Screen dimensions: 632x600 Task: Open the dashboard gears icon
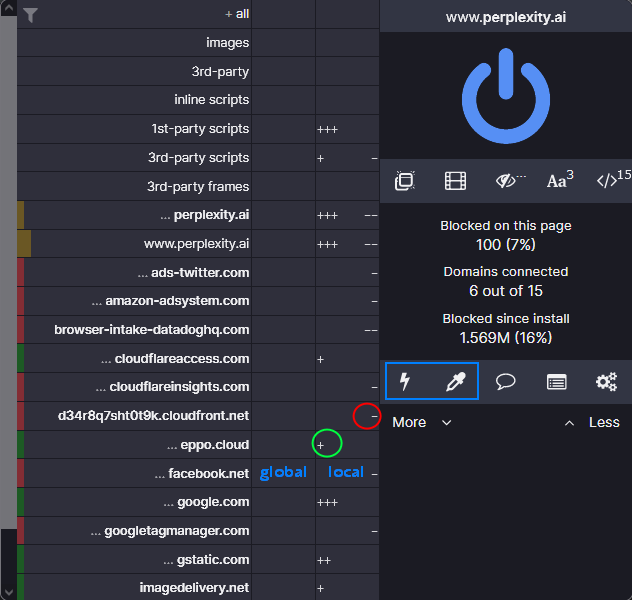pyautogui.click(x=606, y=382)
